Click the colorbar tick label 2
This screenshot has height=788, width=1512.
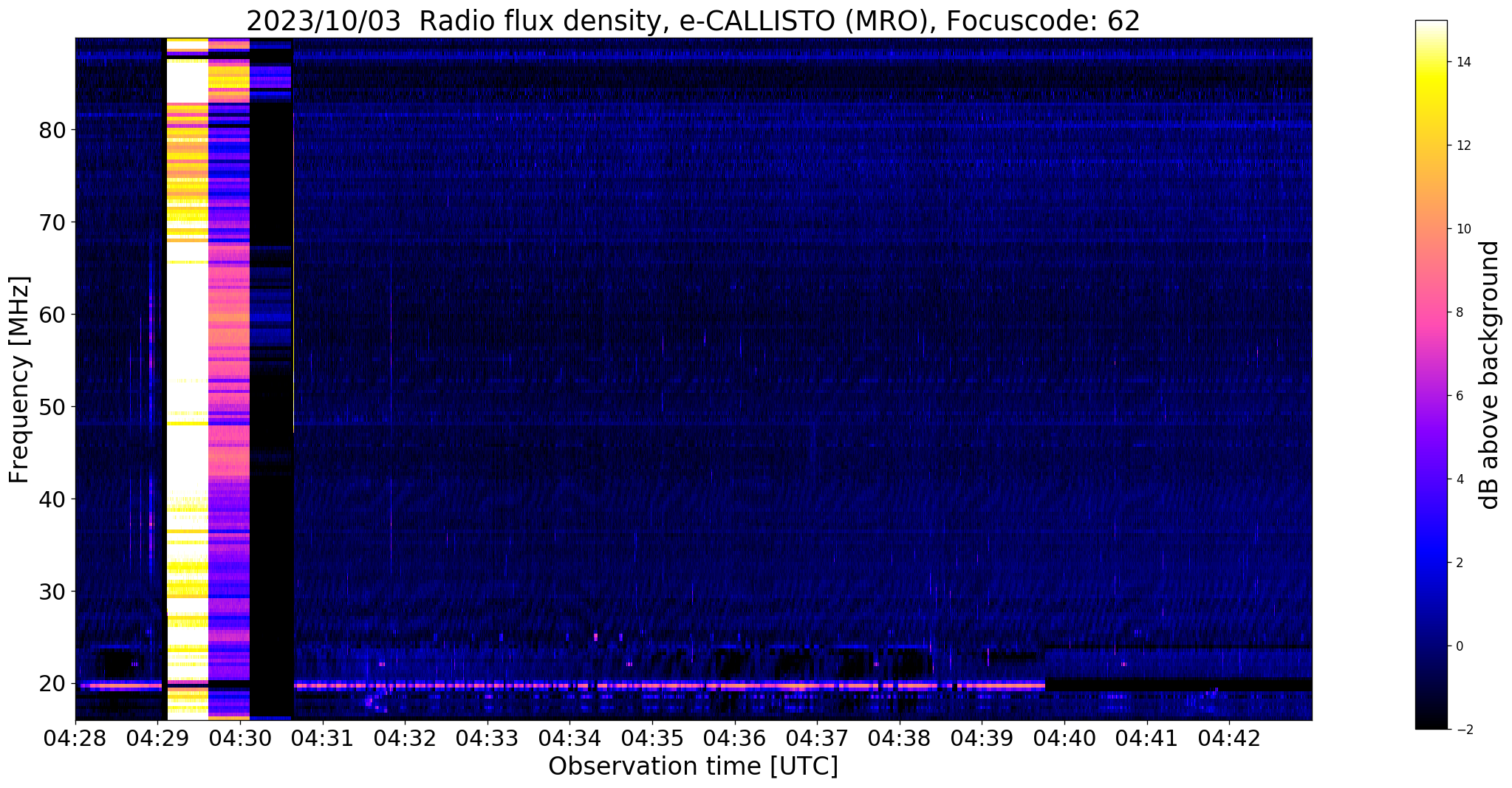click(x=1459, y=563)
